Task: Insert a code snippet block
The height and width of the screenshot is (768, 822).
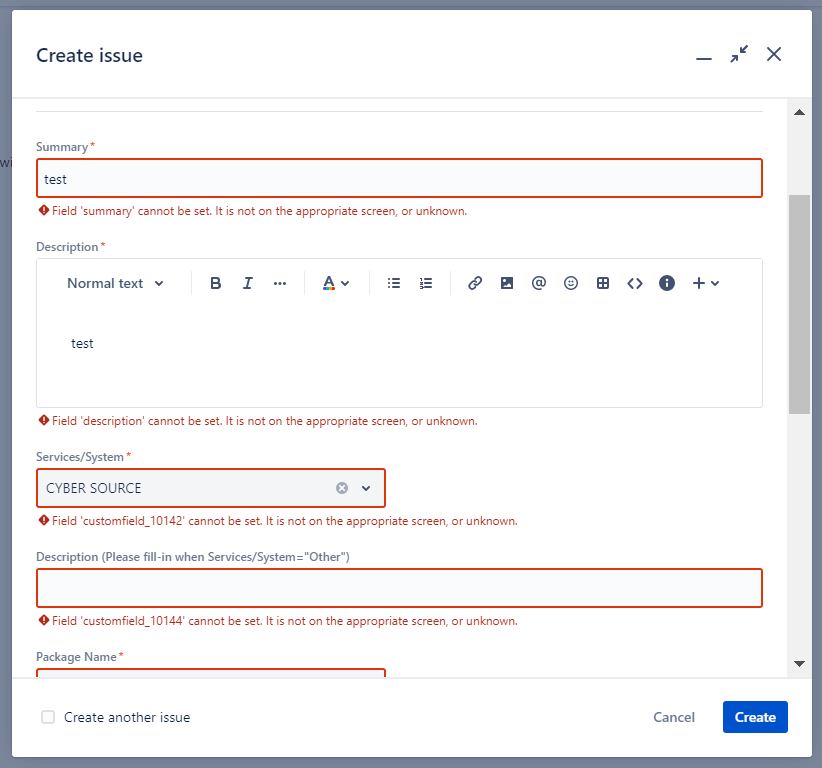Action: pos(635,283)
